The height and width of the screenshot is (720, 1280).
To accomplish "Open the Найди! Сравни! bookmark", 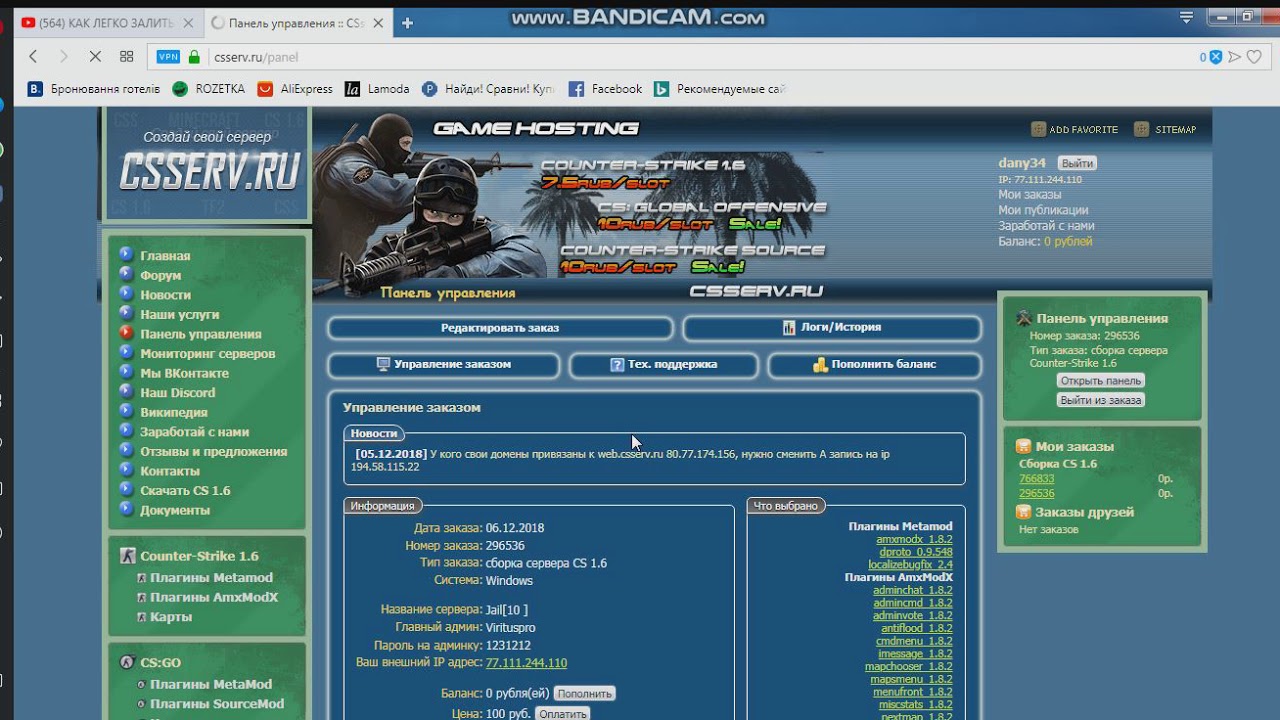I will [x=488, y=89].
